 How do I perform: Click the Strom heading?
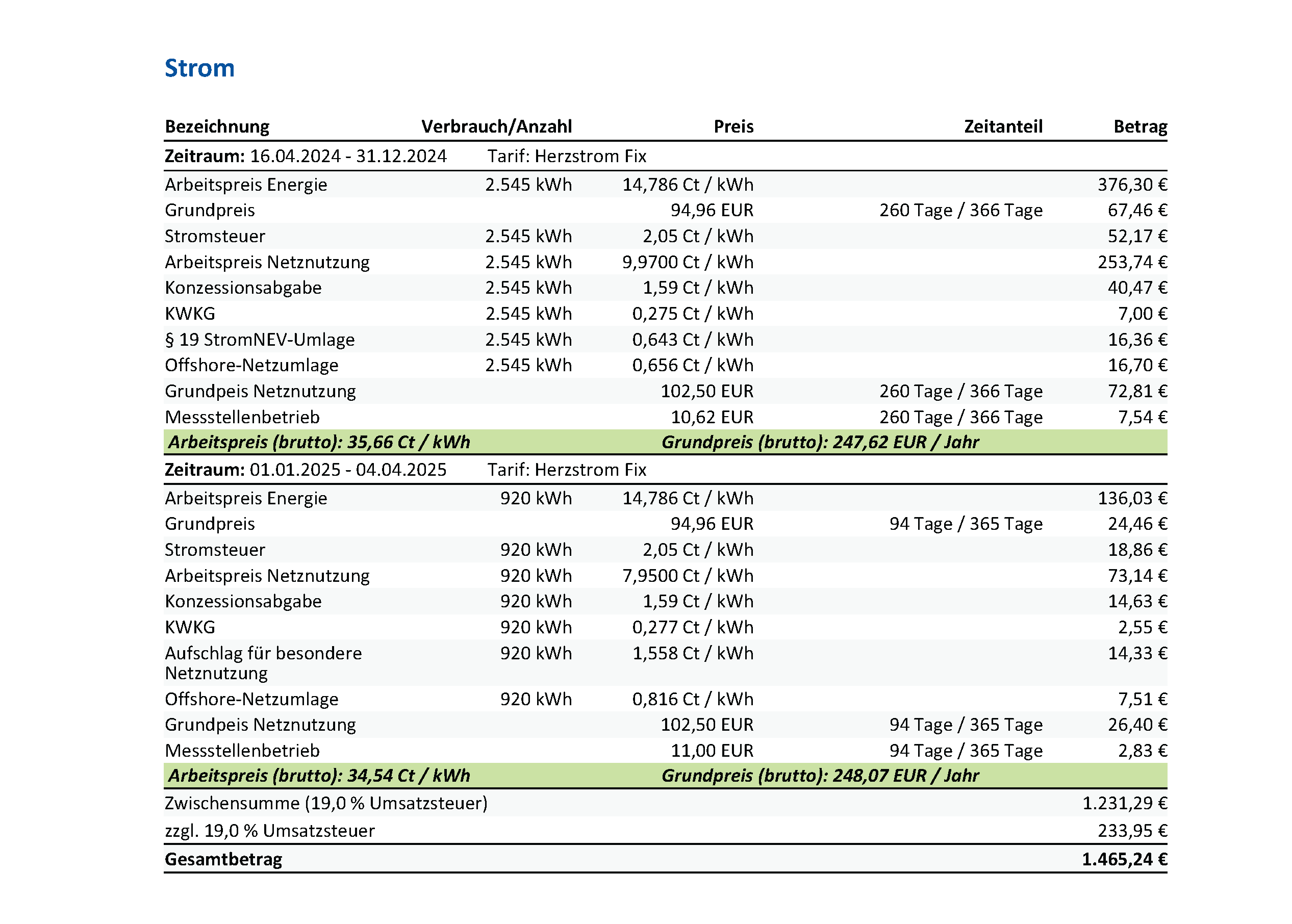(x=199, y=68)
